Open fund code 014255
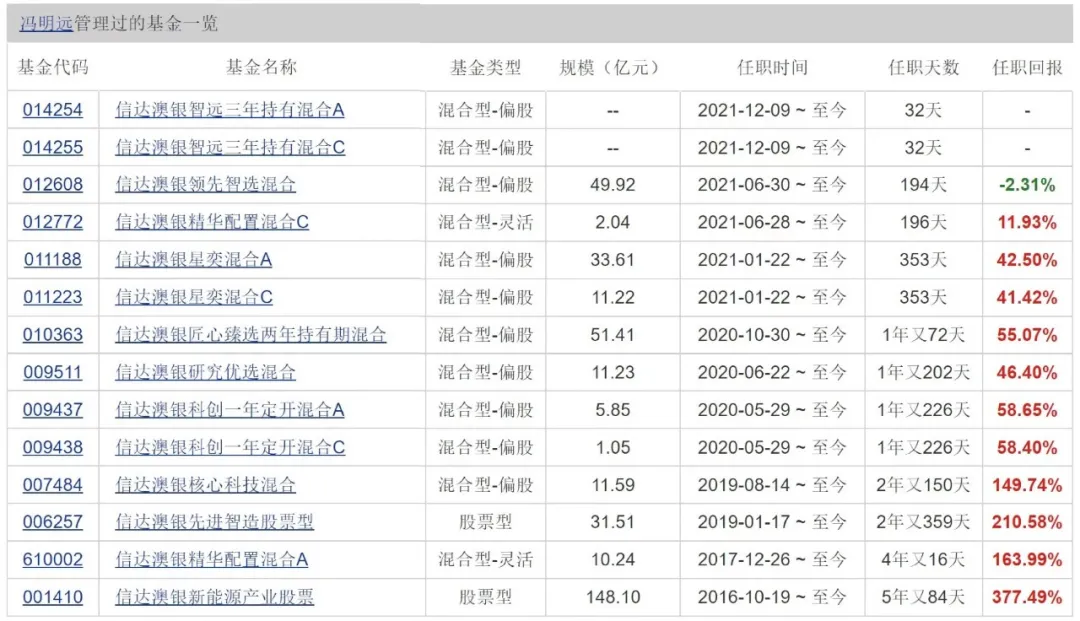This screenshot has width=1080, height=621. click(x=52, y=147)
